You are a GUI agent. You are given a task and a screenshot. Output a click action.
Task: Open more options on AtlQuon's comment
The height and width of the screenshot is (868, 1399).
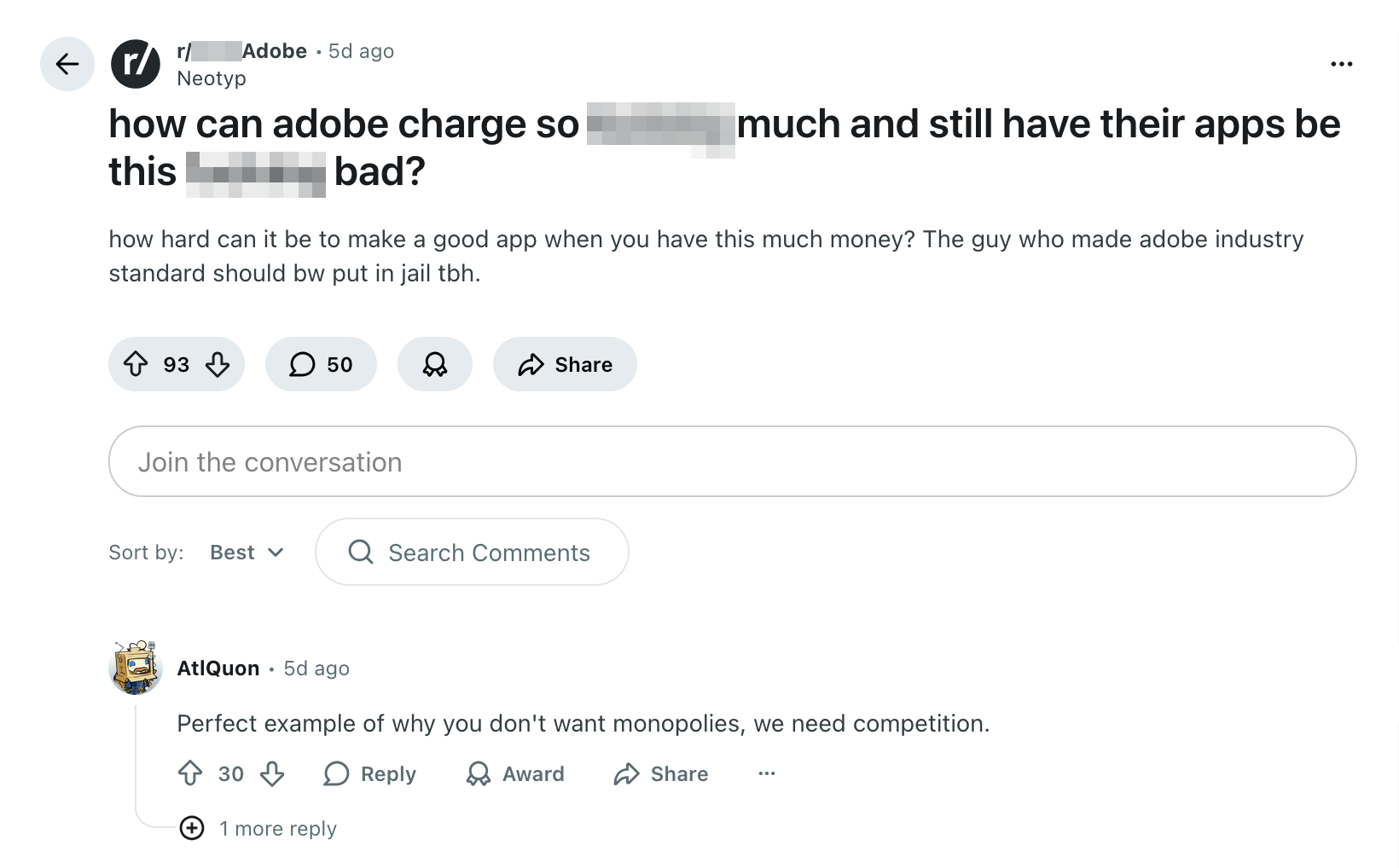(x=767, y=773)
